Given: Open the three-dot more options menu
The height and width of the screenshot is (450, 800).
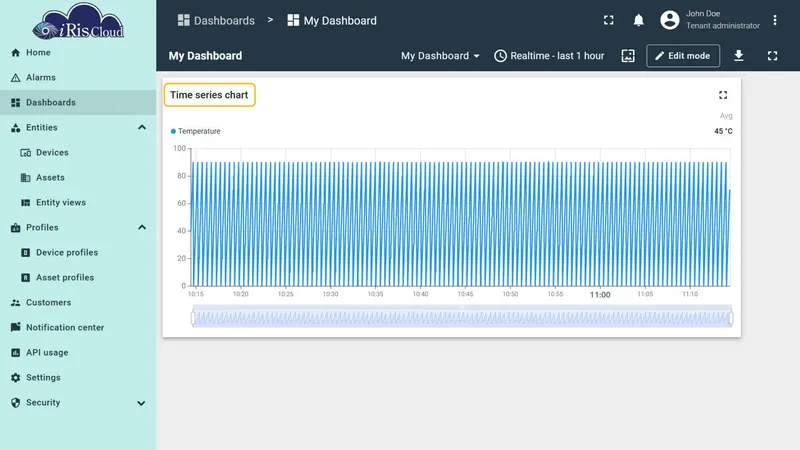Looking at the screenshot, I should tap(774, 20).
